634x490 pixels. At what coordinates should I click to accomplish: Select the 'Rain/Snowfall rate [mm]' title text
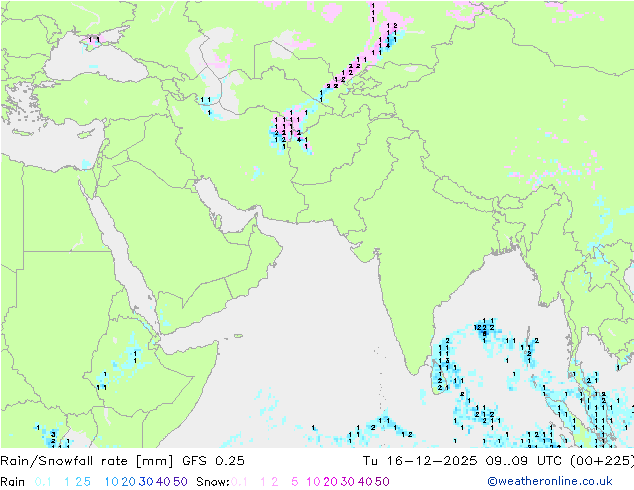pyautogui.click(x=87, y=461)
